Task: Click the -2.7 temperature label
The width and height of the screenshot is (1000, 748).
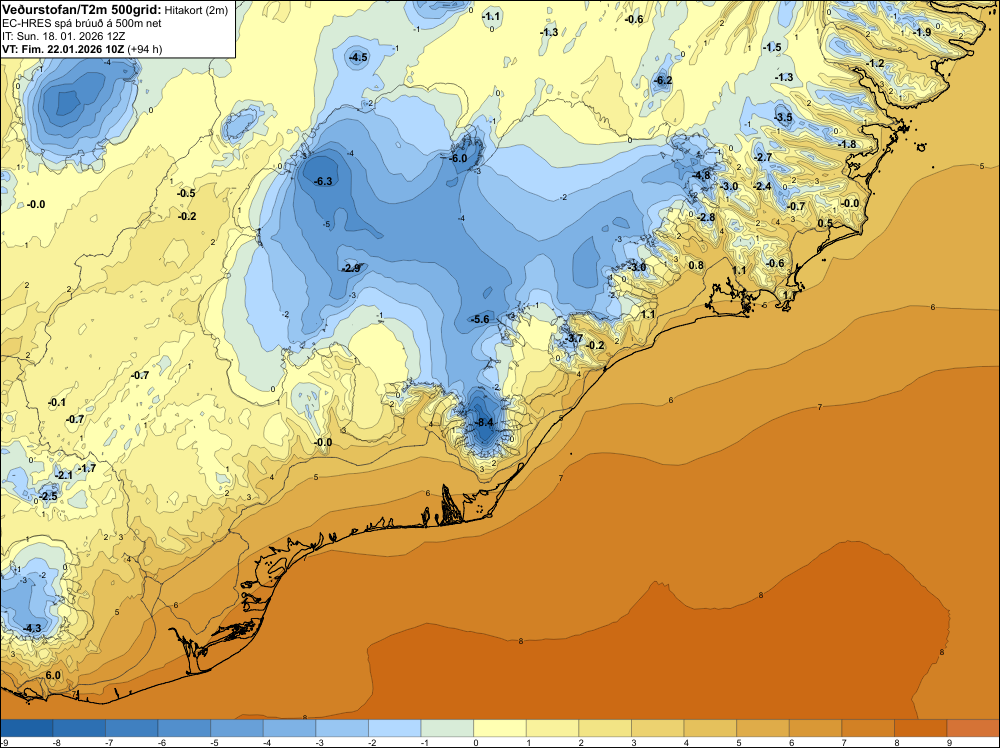Action: click(763, 157)
